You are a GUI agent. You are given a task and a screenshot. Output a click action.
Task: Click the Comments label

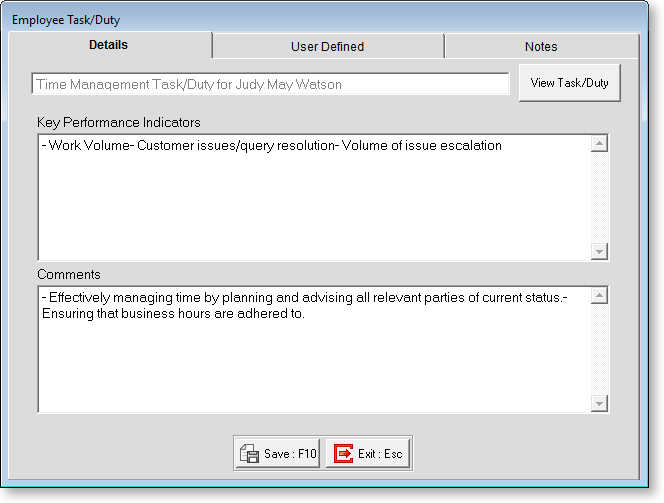[x=69, y=274]
